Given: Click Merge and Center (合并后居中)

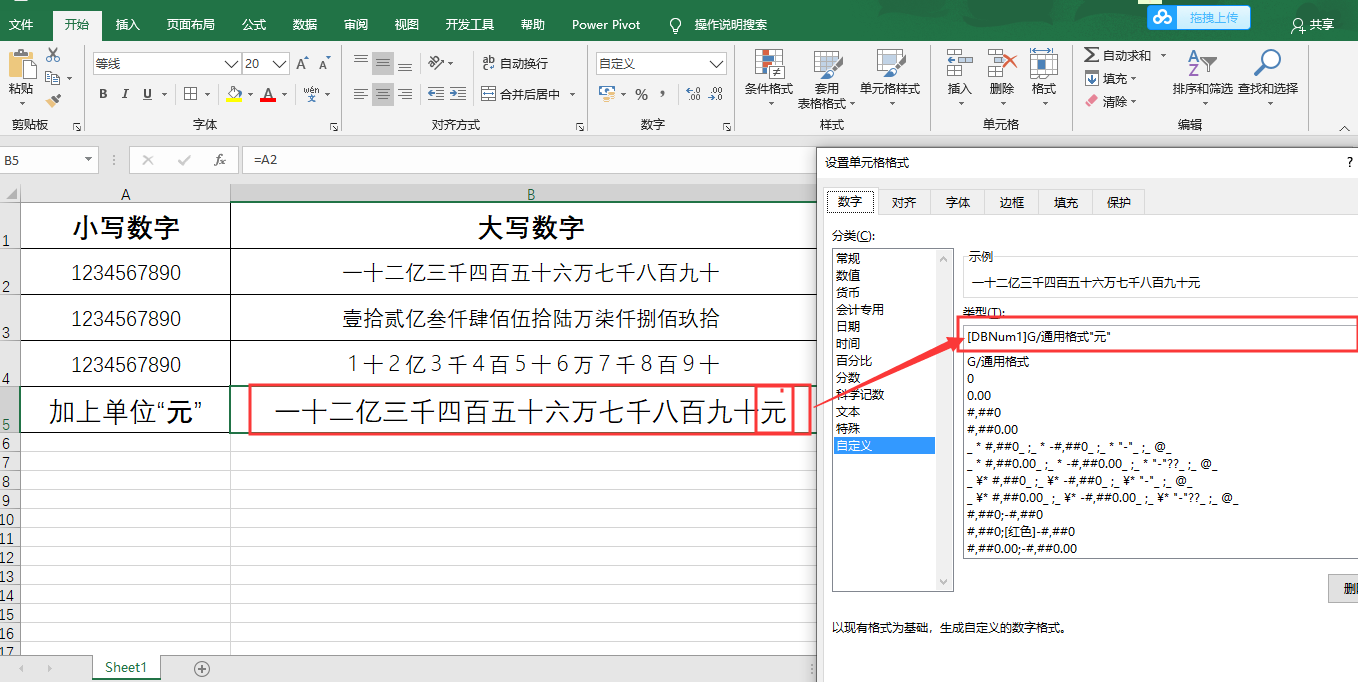Looking at the screenshot, I should 521,94.
